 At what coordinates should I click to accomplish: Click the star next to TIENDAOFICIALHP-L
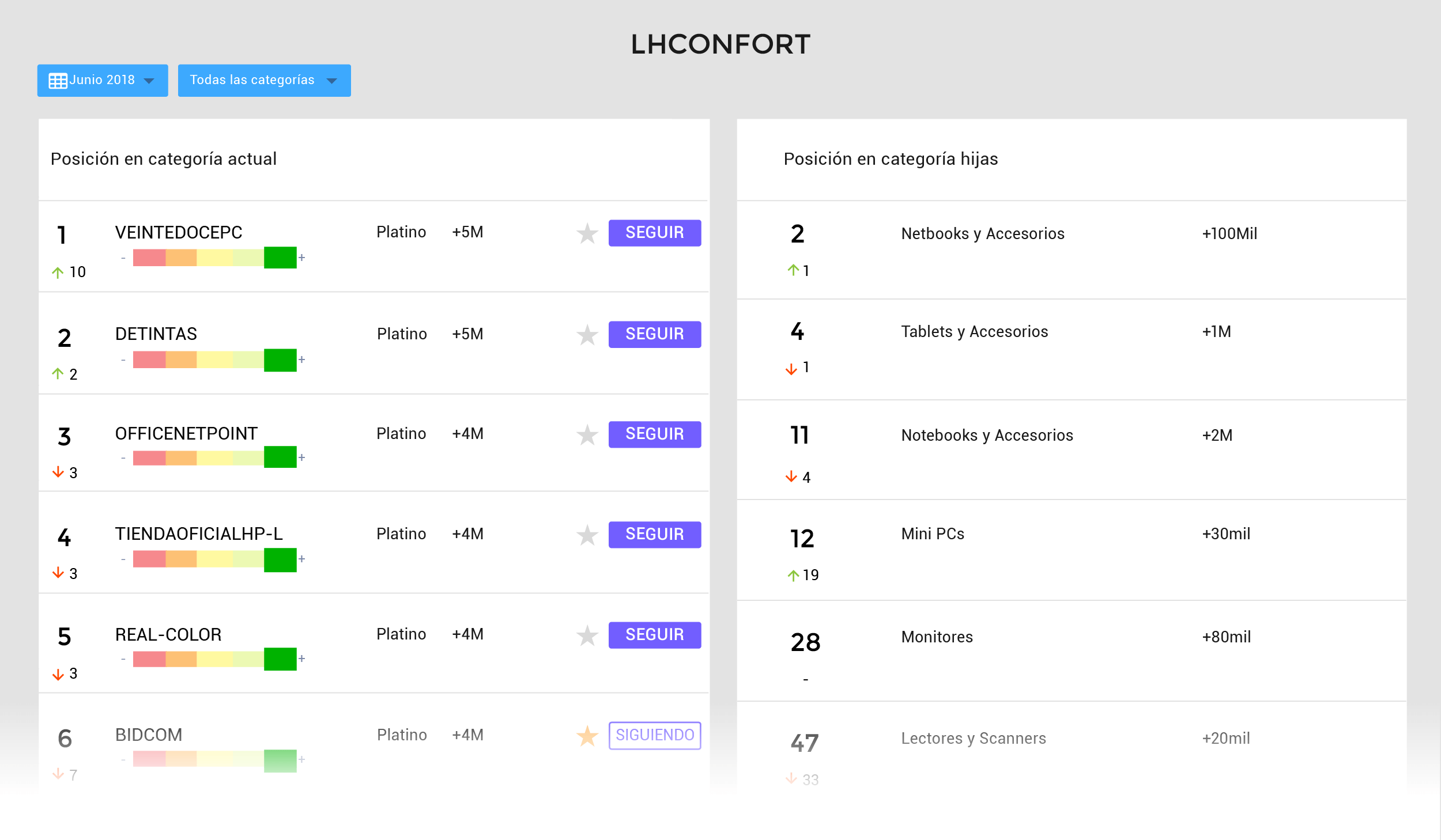point(587,535)
